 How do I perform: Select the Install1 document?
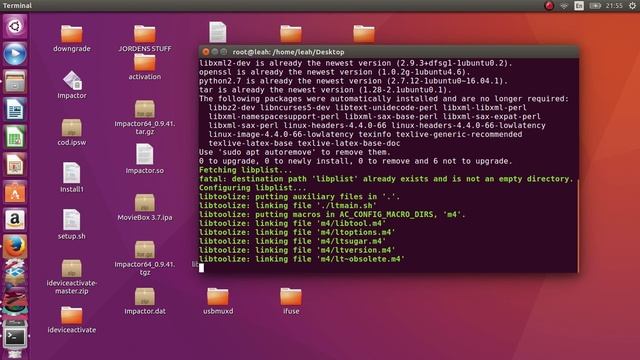[71, 178]
